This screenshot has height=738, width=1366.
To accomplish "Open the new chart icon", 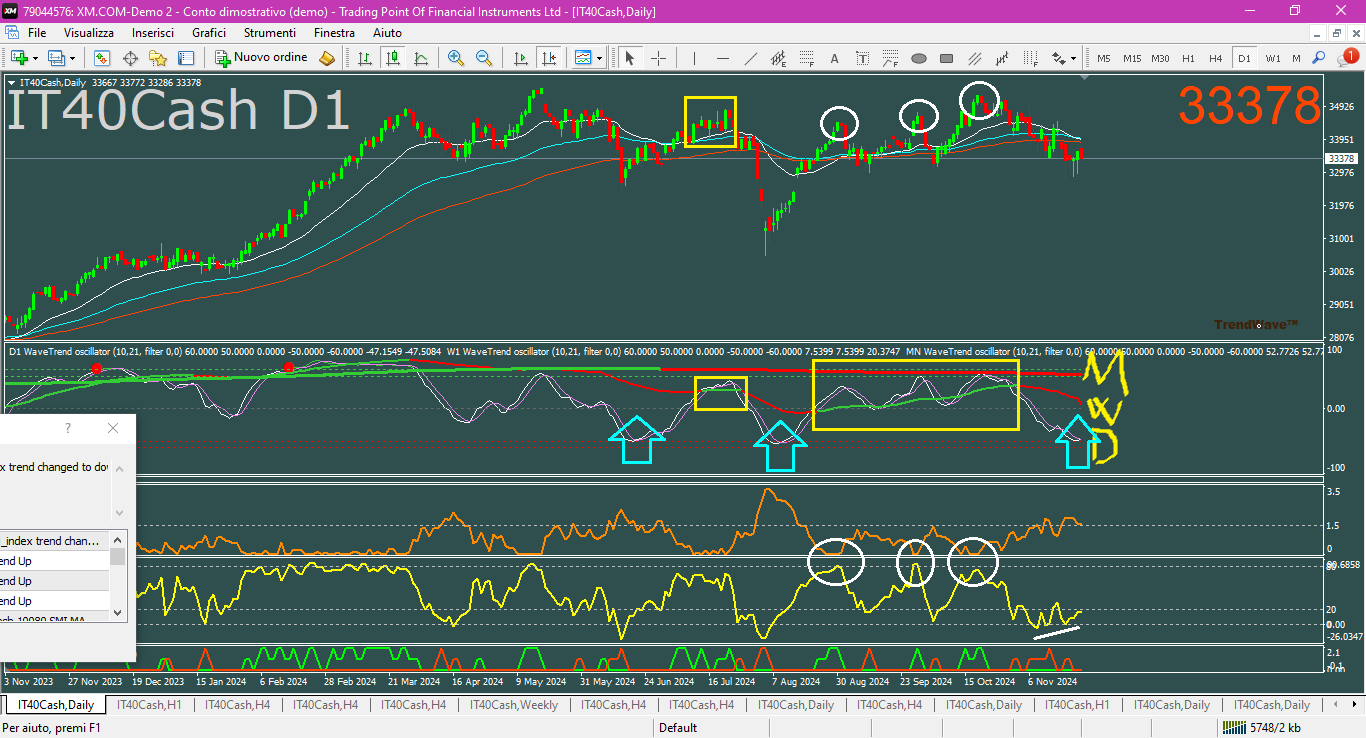I will point(19,58).
